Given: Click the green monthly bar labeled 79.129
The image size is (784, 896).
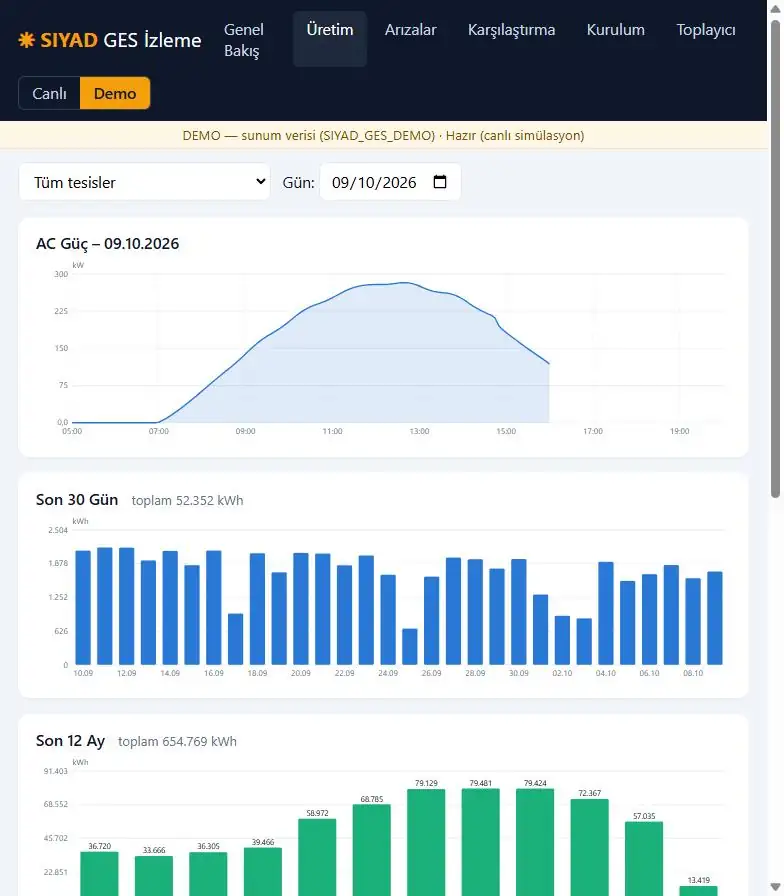Looking at the screenshot, I should pyautogui.click(x=426, y=842).
